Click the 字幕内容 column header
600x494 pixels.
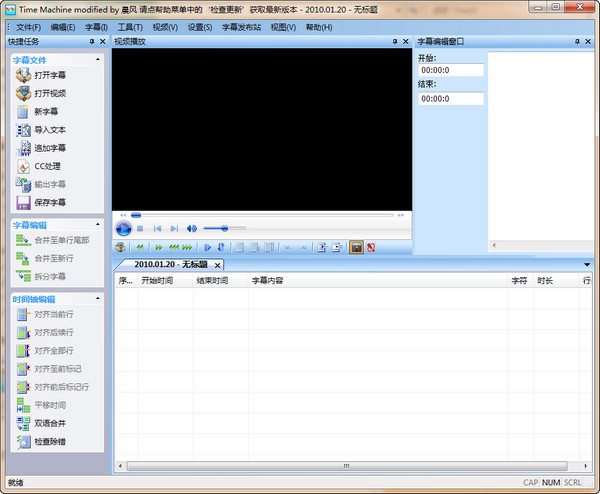[x=267, y=281]
